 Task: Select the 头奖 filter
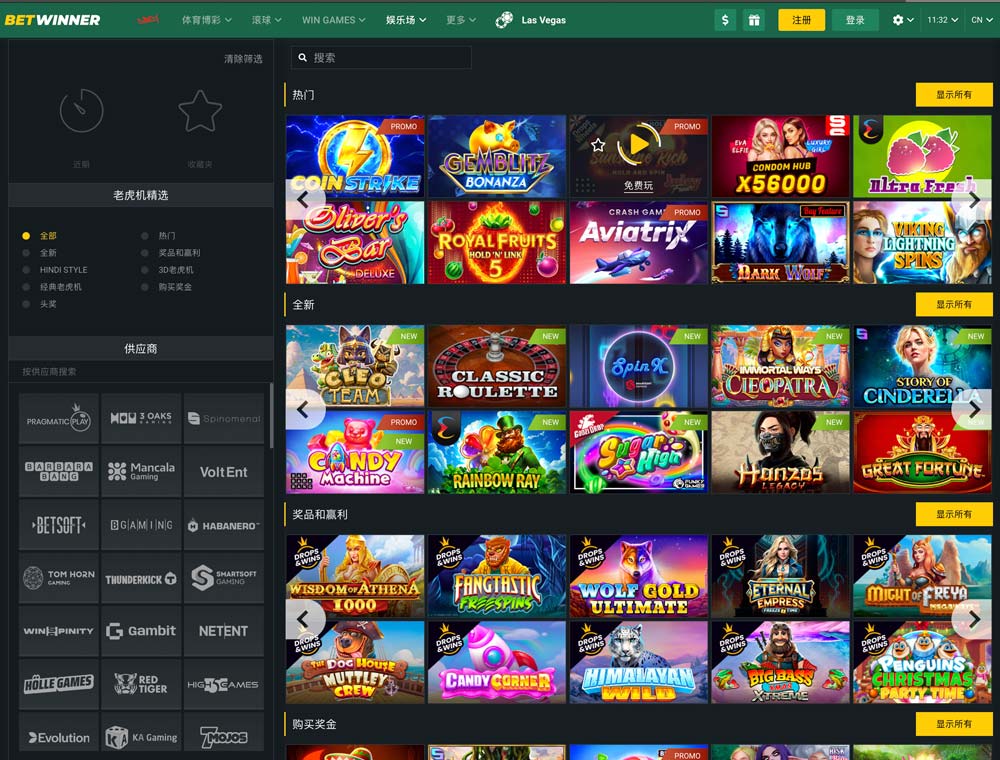click(x=40, y=304)
